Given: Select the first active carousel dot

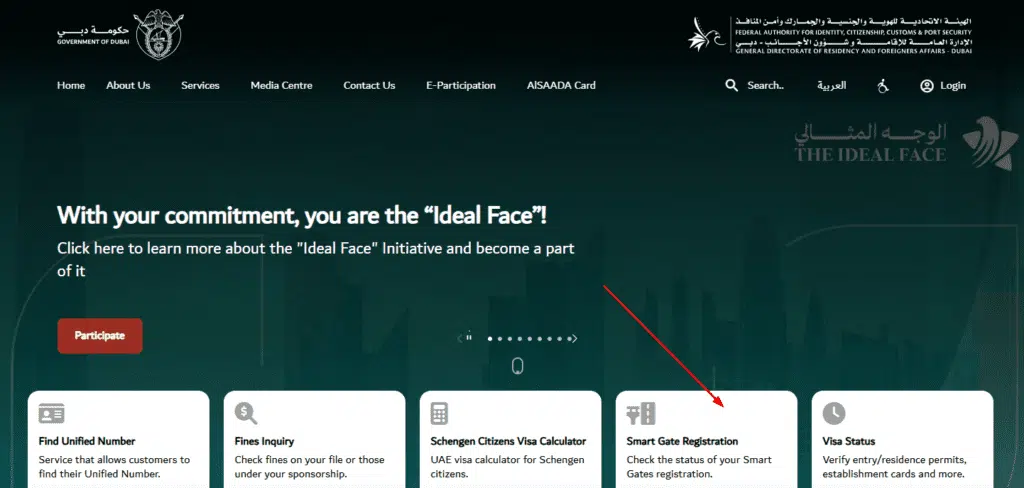Looking at the screenshot, I should [x=490, y=338].
